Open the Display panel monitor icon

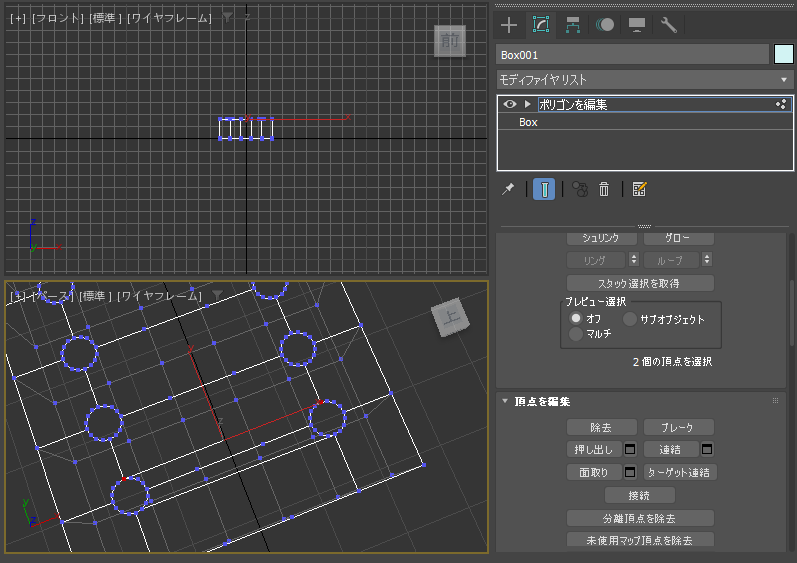pos(637,24)
